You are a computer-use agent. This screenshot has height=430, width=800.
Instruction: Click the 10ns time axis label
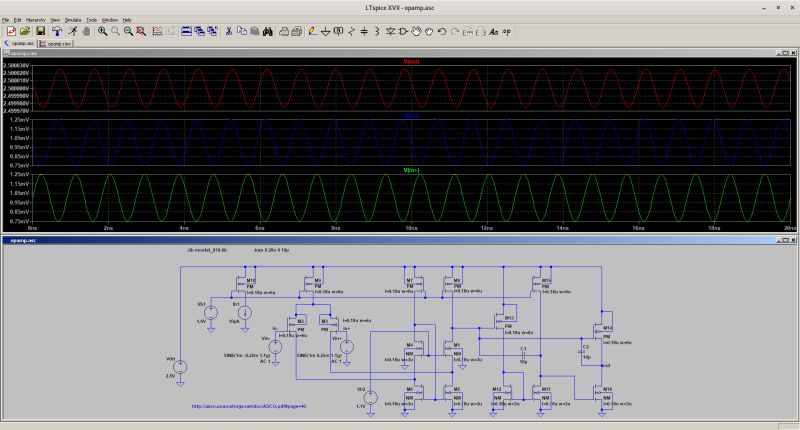(x=411, y=228)
